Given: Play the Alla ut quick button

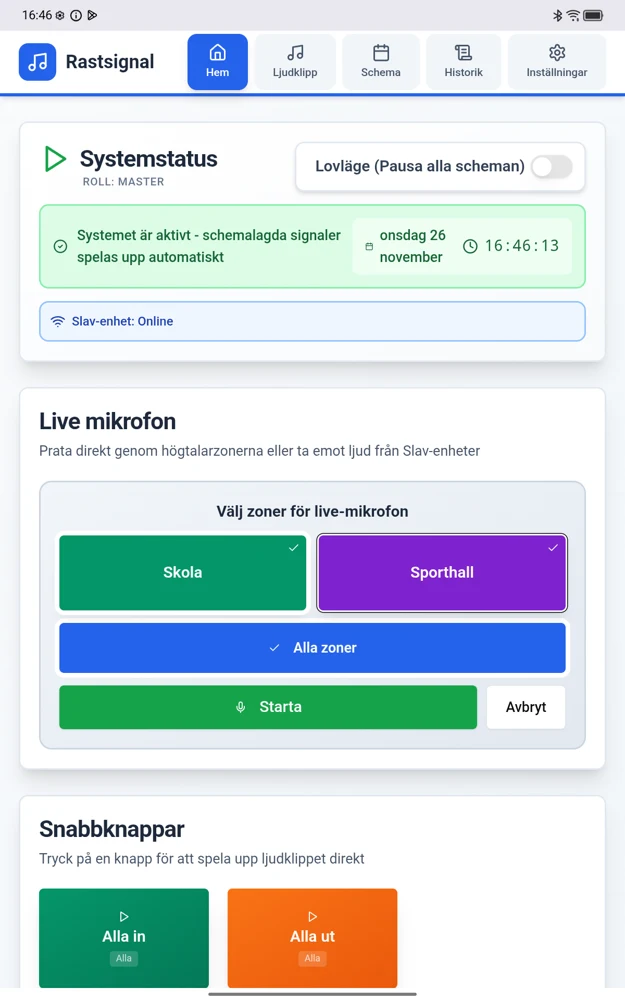Looking at the screenshot, I should pos(312,938).
